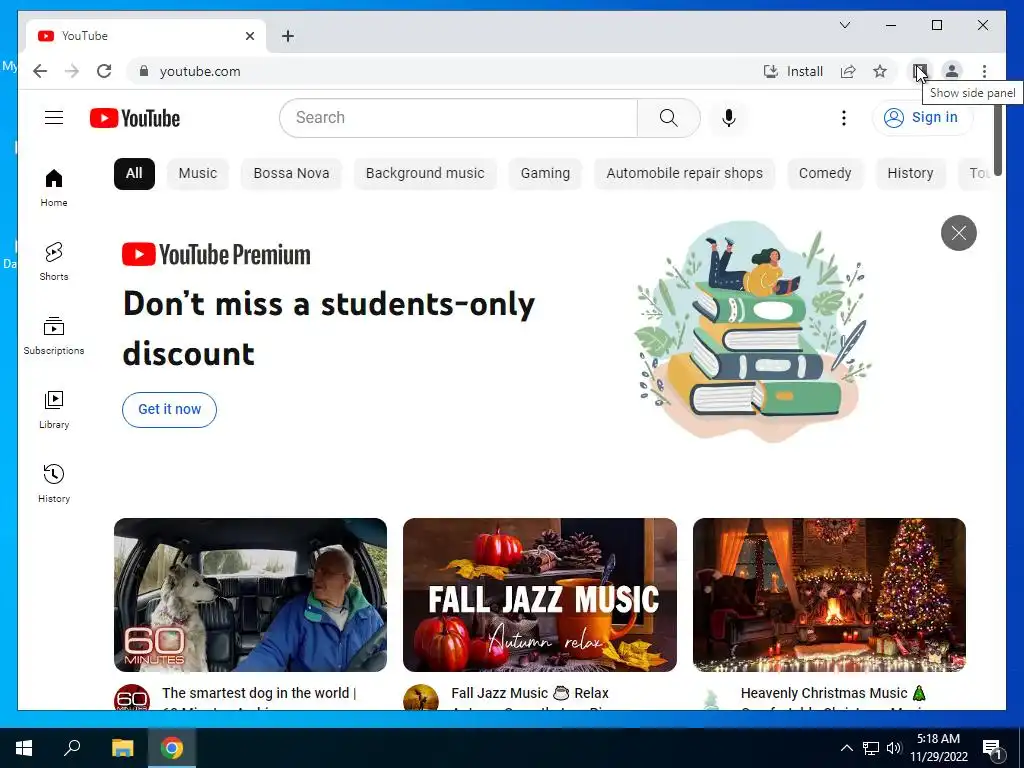Show hidden system tray icons

pos(846,748)
